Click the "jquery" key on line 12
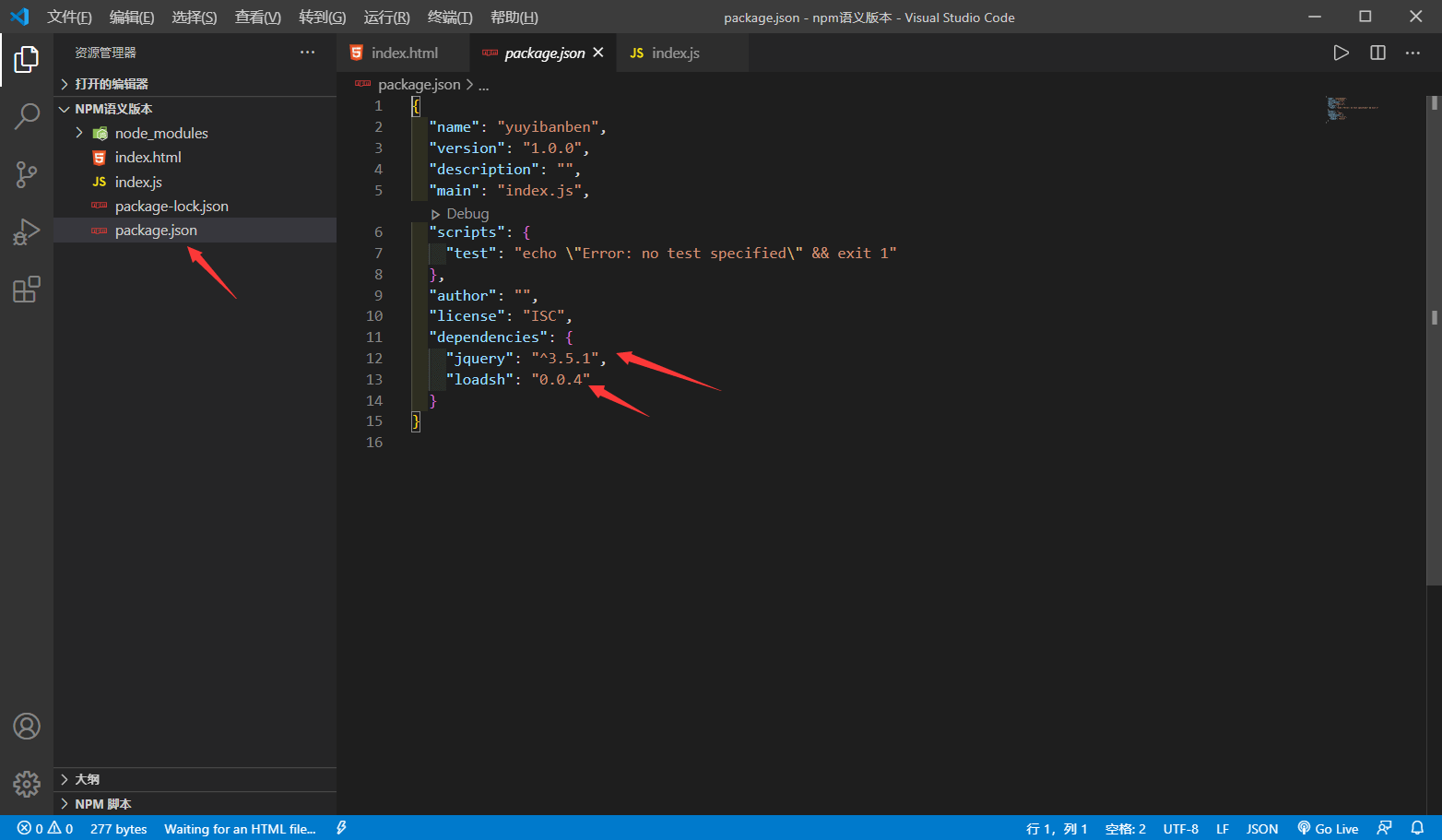The height and width of the screenshot is (840, 1442). click(479, 358)
